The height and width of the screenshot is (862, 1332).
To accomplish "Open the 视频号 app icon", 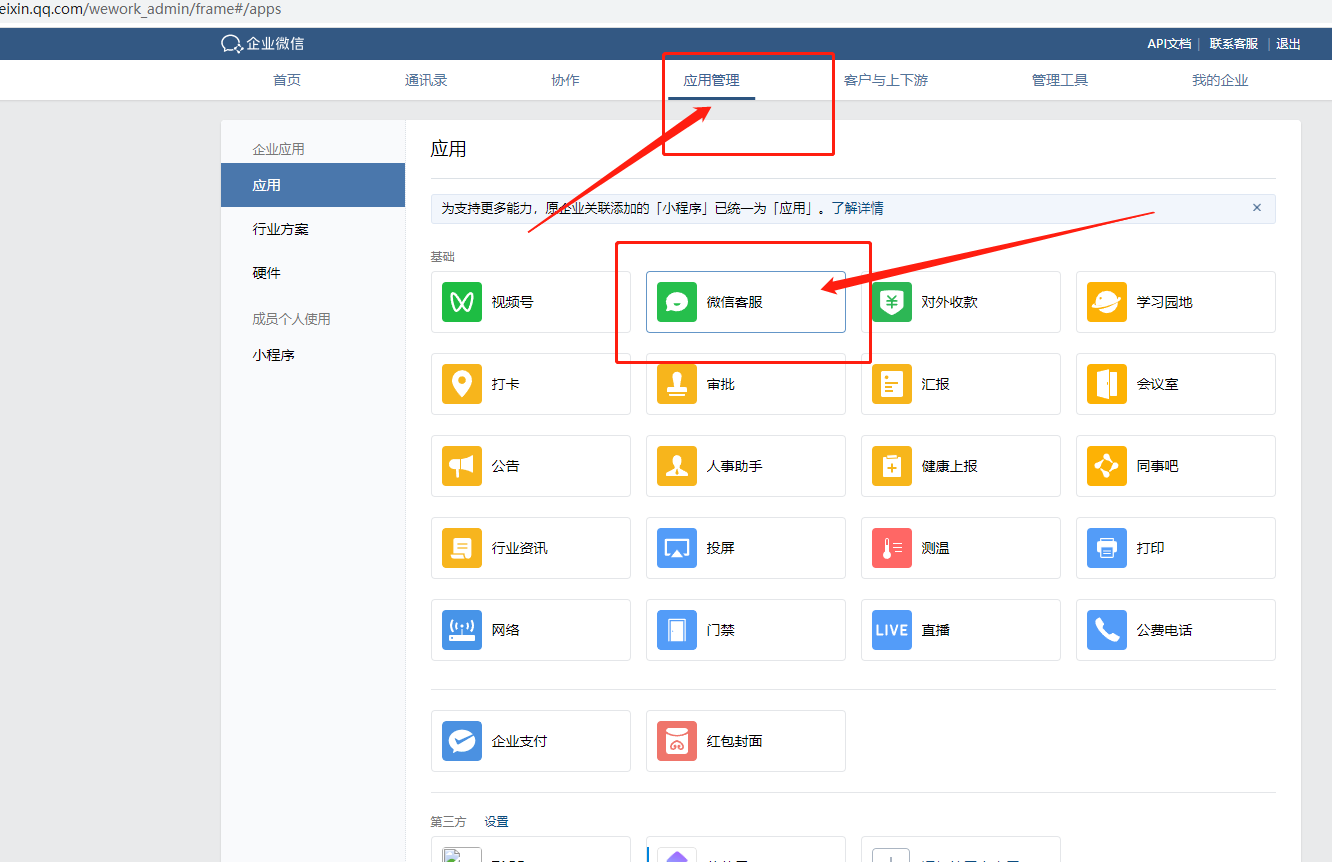I will coord(462,302).
